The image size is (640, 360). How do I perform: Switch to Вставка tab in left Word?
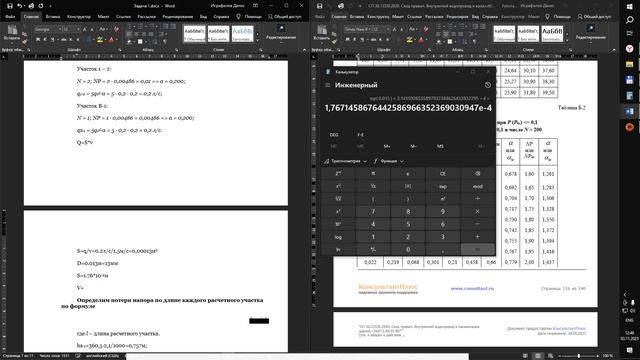pyautogui.click(x=53, y=17)
